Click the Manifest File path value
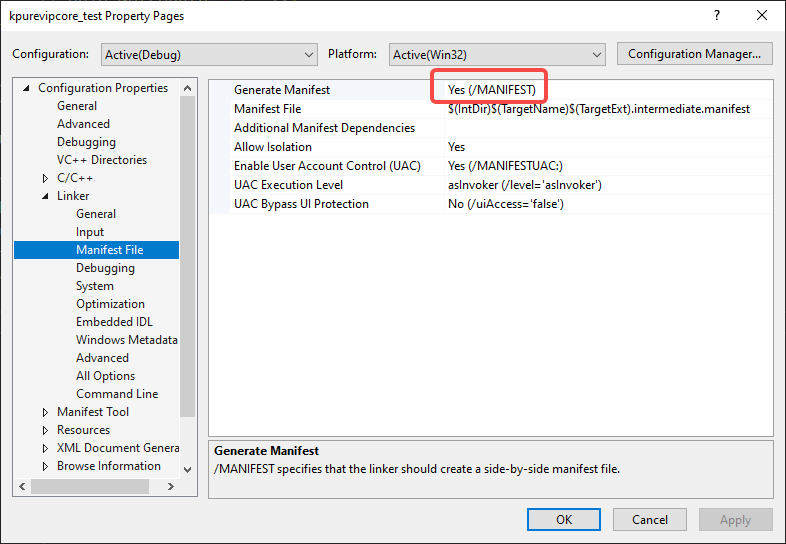 (x=600, y=109)
